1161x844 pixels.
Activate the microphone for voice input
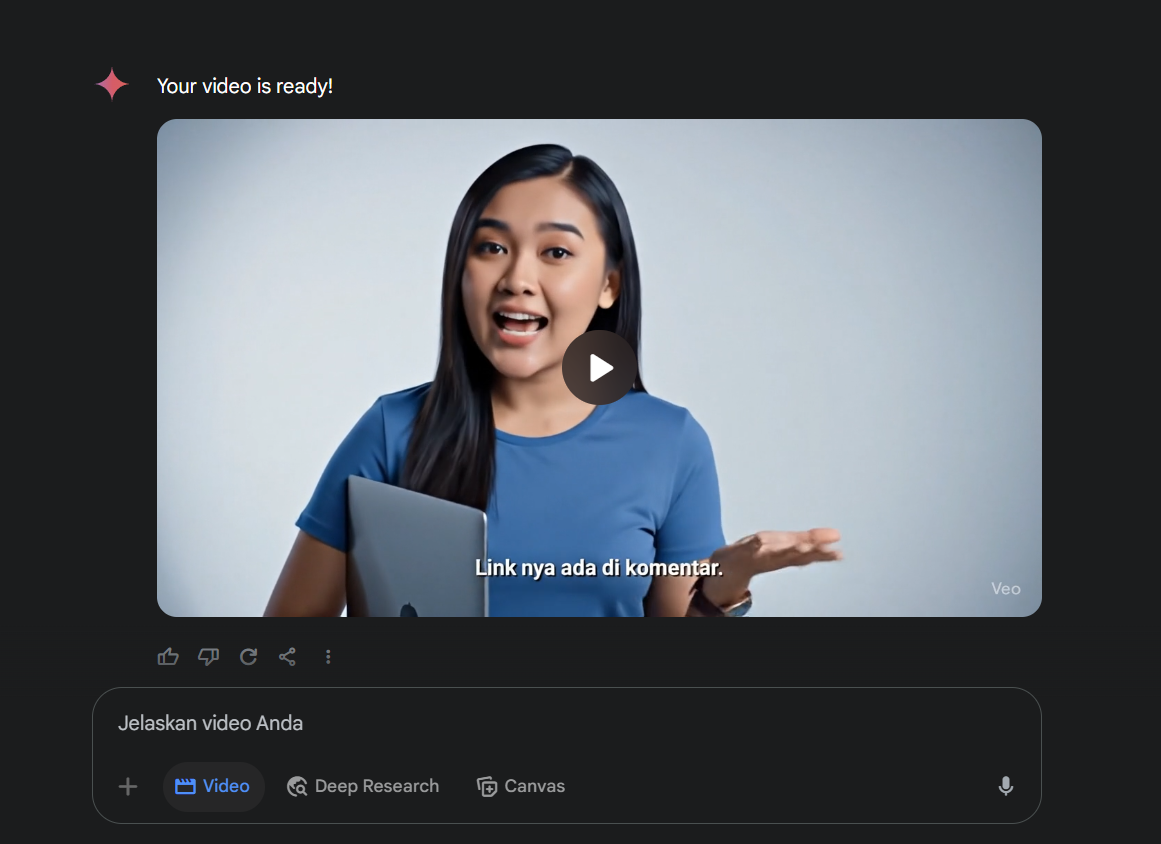click(1006, 786)
